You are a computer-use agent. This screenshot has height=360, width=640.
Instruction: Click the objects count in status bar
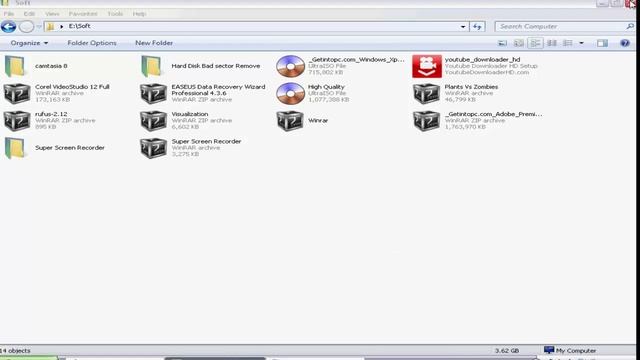[15, 351]
